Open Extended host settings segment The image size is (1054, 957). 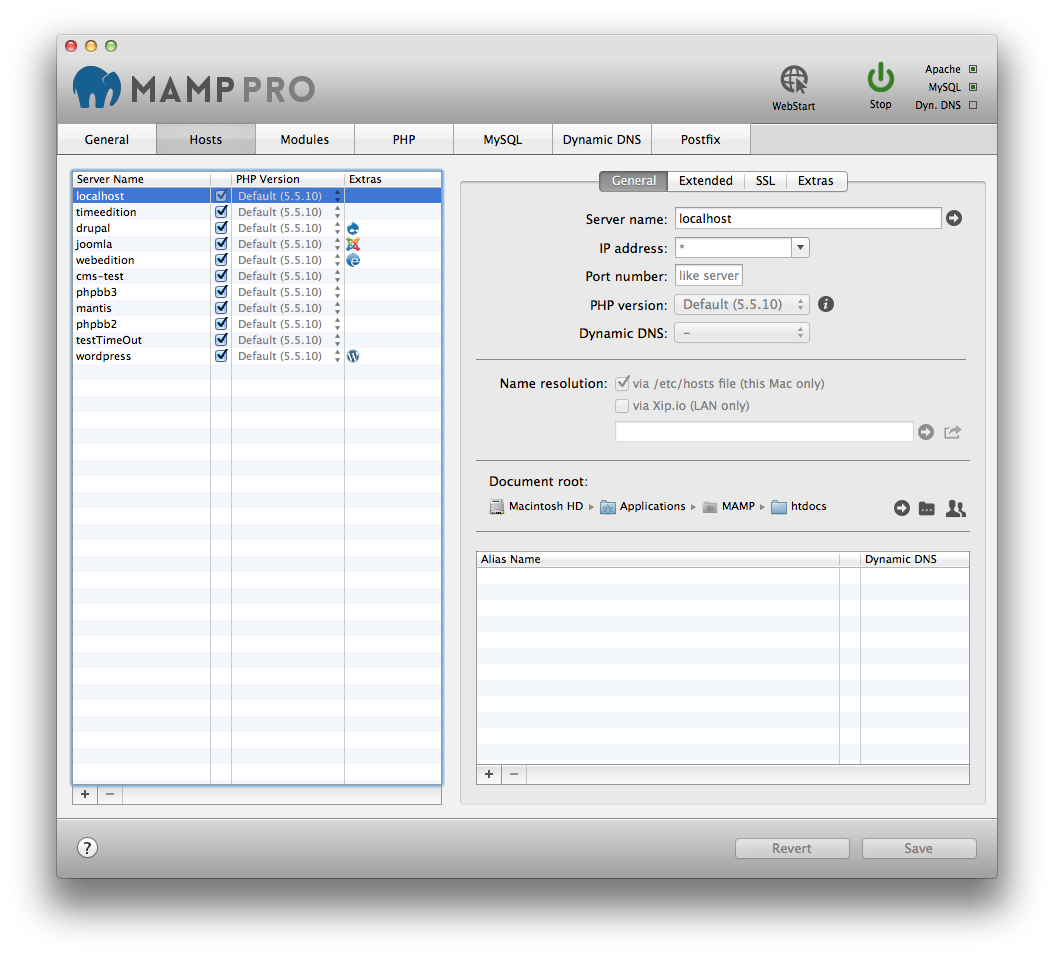pos(706,181)
